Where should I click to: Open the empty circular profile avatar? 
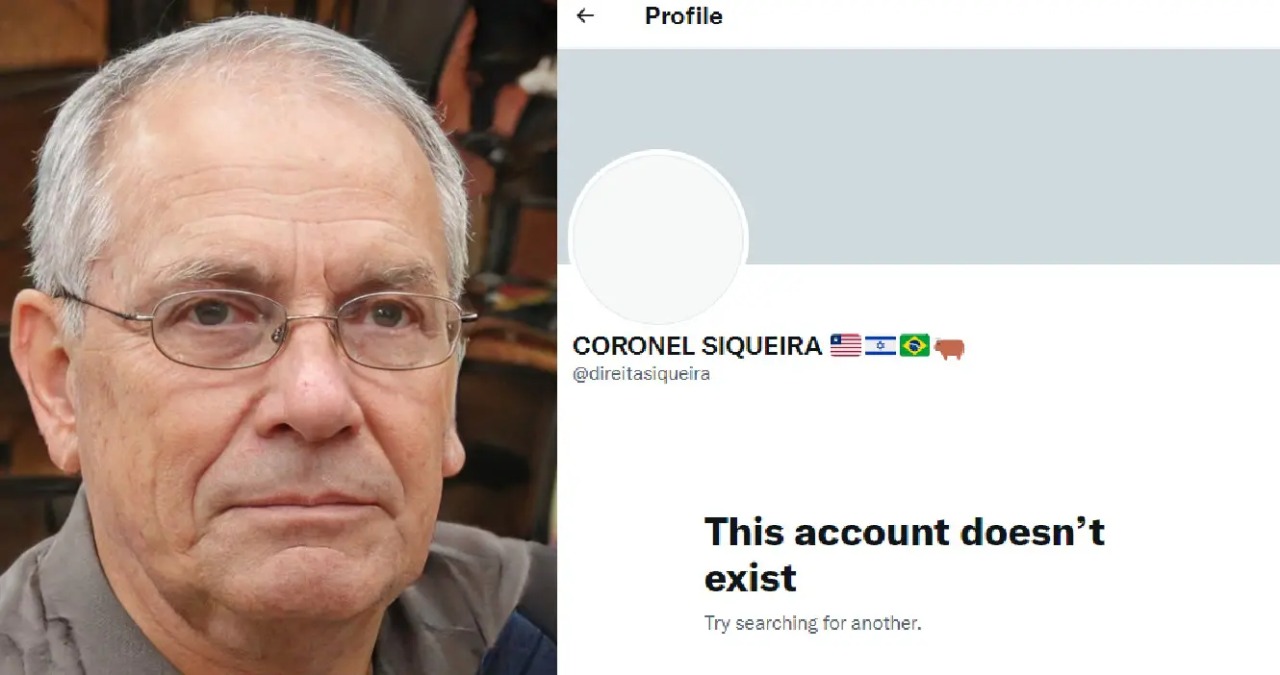658,238
